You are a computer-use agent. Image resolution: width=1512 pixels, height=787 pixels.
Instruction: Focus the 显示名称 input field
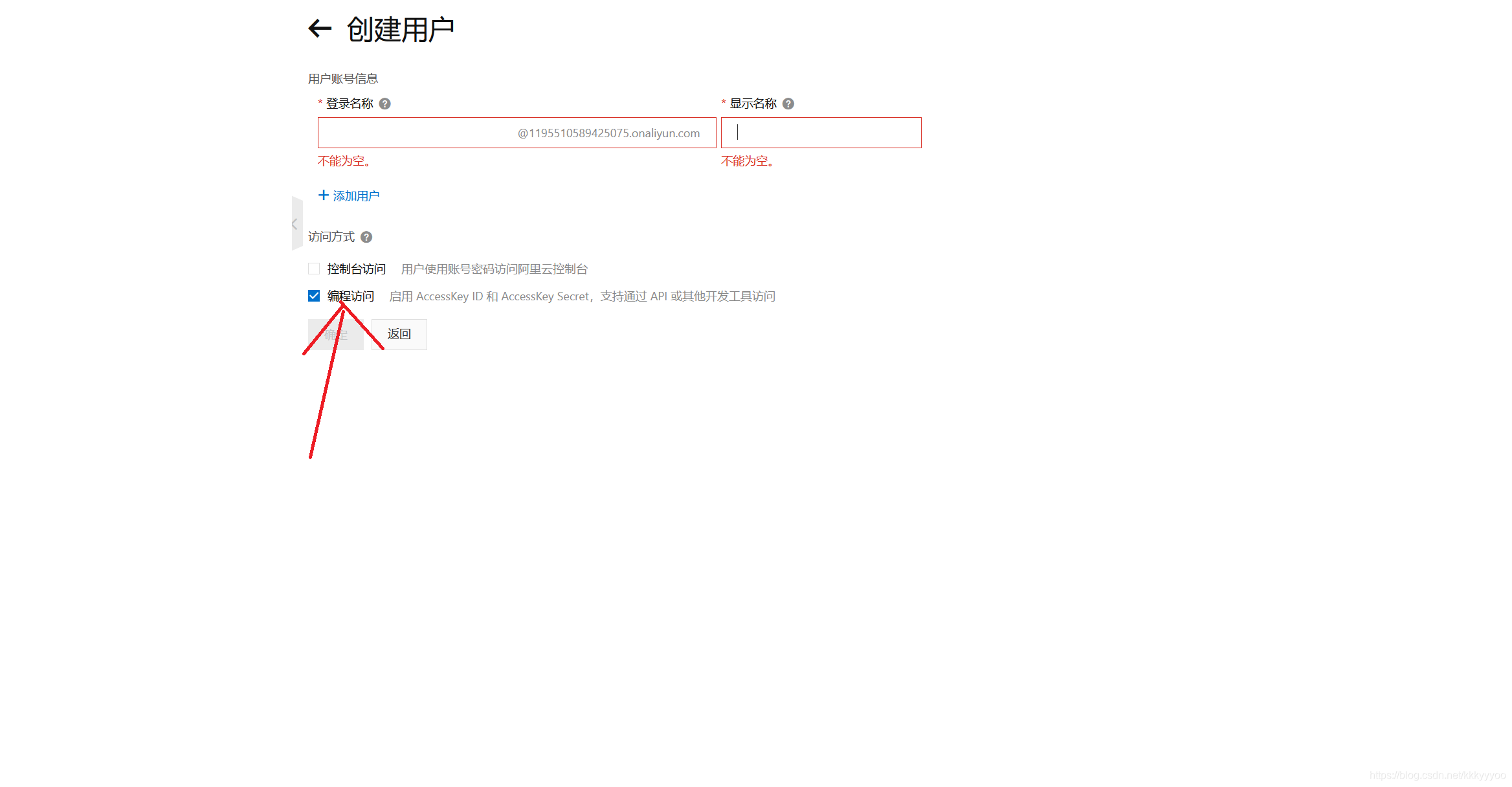tap(821, 133)
